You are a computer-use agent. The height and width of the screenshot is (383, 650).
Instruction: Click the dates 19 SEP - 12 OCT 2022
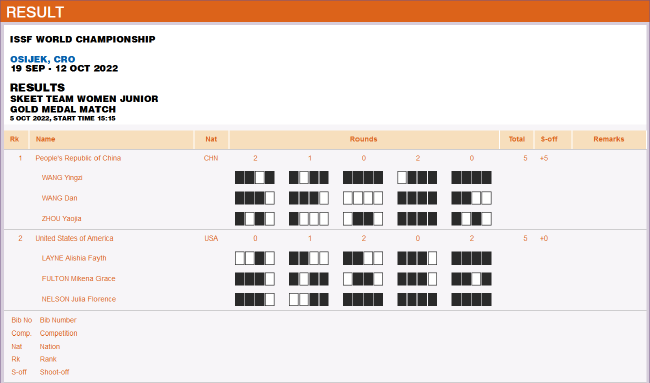[64, 68]
